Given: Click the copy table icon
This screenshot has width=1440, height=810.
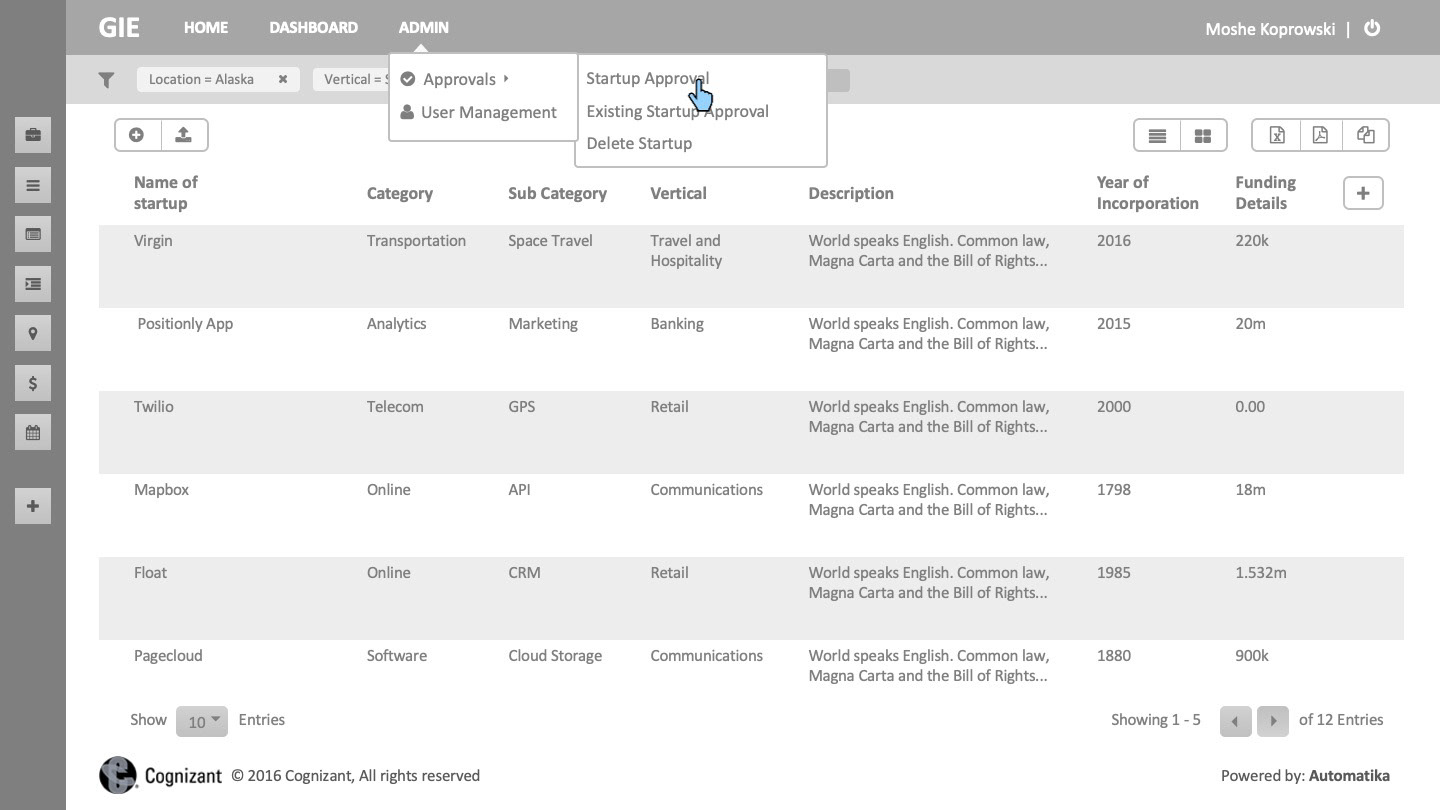Looking at the screenshot, I should coord(1365,135).
